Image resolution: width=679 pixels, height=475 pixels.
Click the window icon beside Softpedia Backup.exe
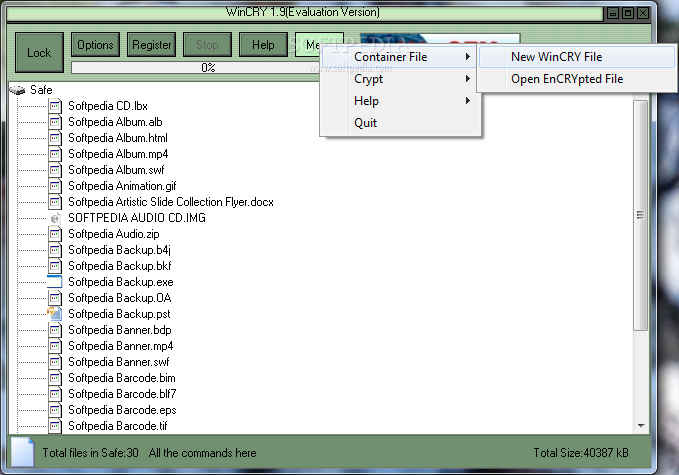tap(55, 282)
